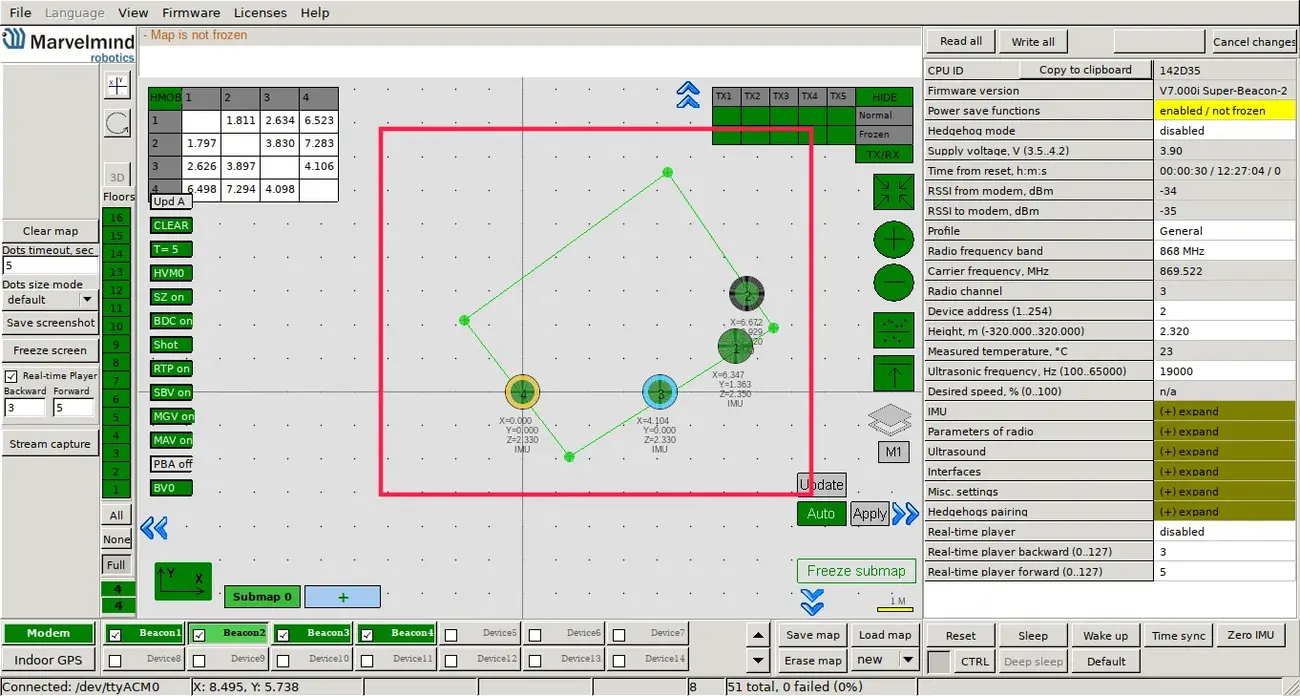This screenshot has width=1300, height=696.
Task: Click the floor layers stack icon
Action: click(889, 420)
